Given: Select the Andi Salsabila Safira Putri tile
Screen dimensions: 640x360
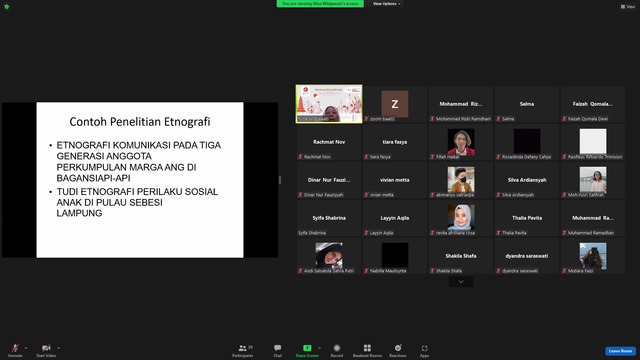Looking at the screenshot, I should (329, 256).
